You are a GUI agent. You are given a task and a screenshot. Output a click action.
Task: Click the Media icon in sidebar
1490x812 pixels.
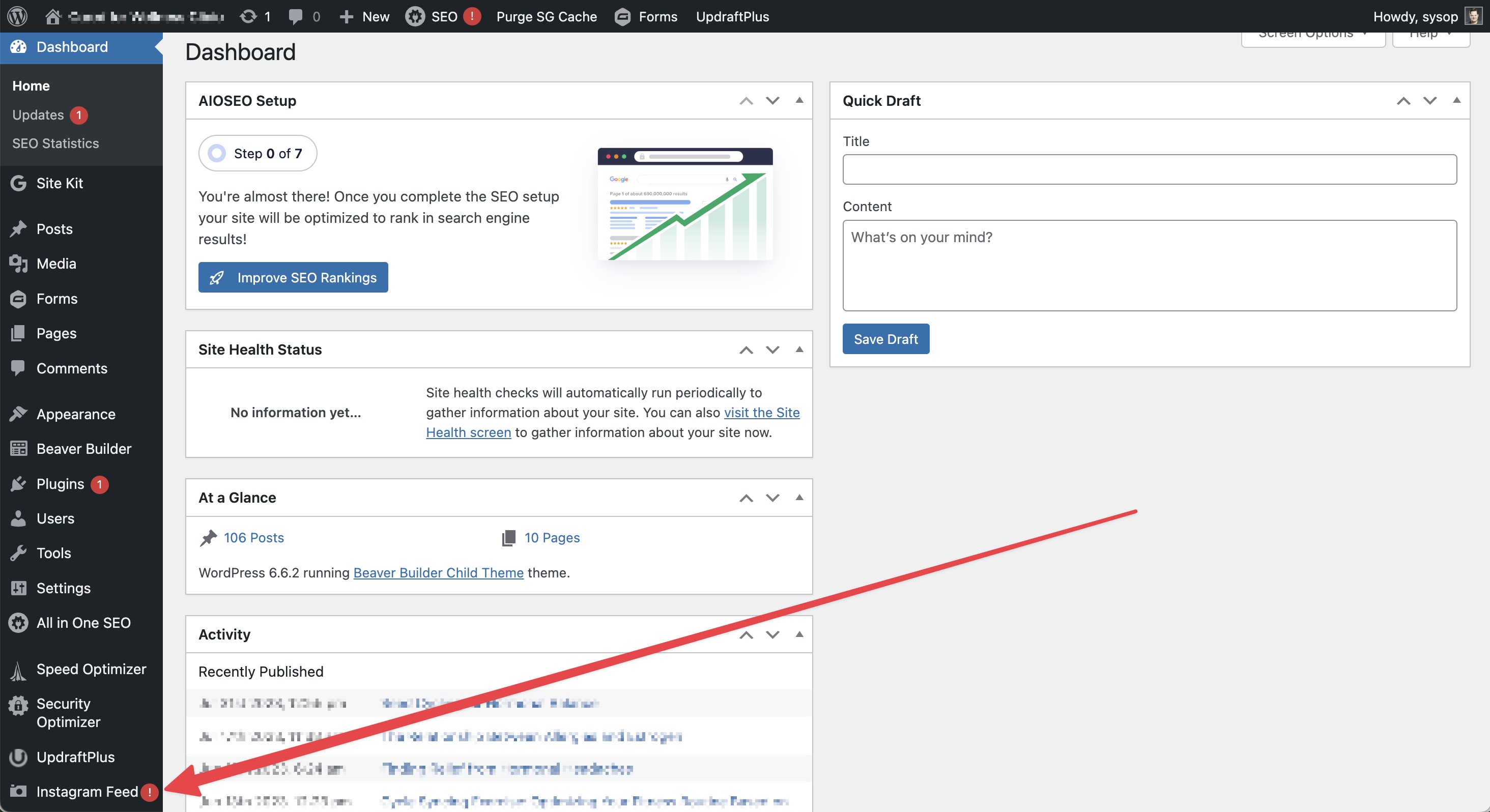tap(18, 264)
